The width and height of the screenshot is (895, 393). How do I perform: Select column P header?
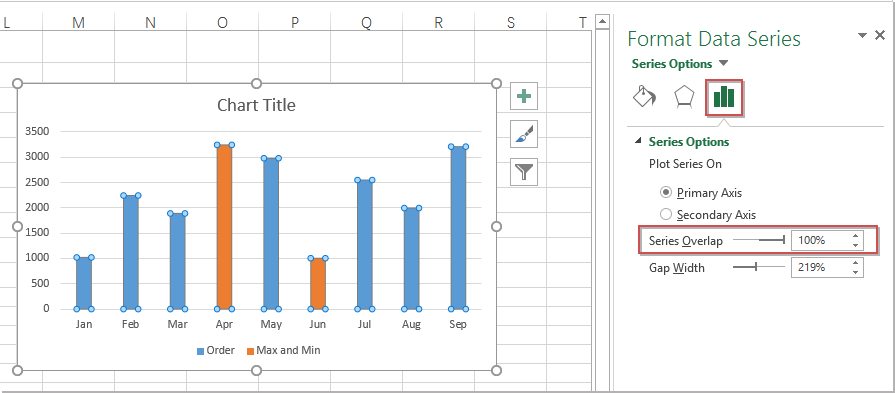point(295,22)
